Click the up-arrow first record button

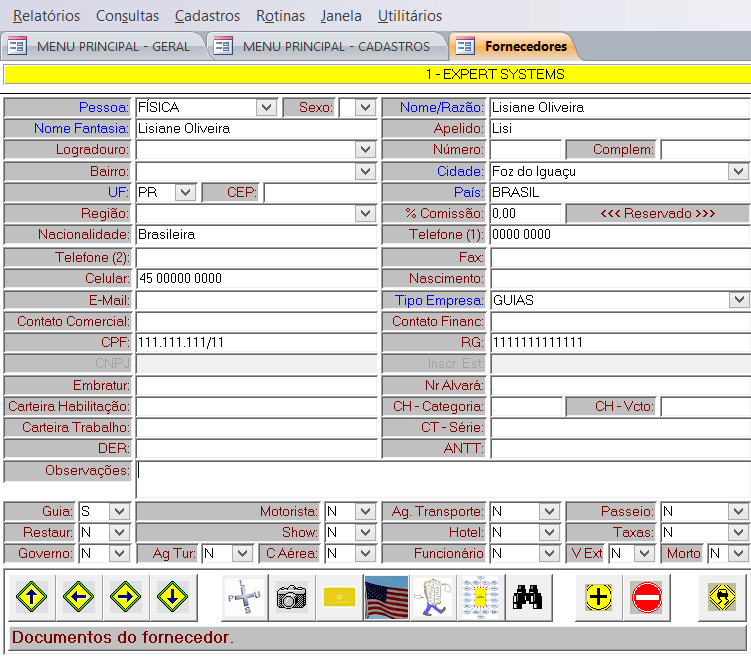(31, 598)
